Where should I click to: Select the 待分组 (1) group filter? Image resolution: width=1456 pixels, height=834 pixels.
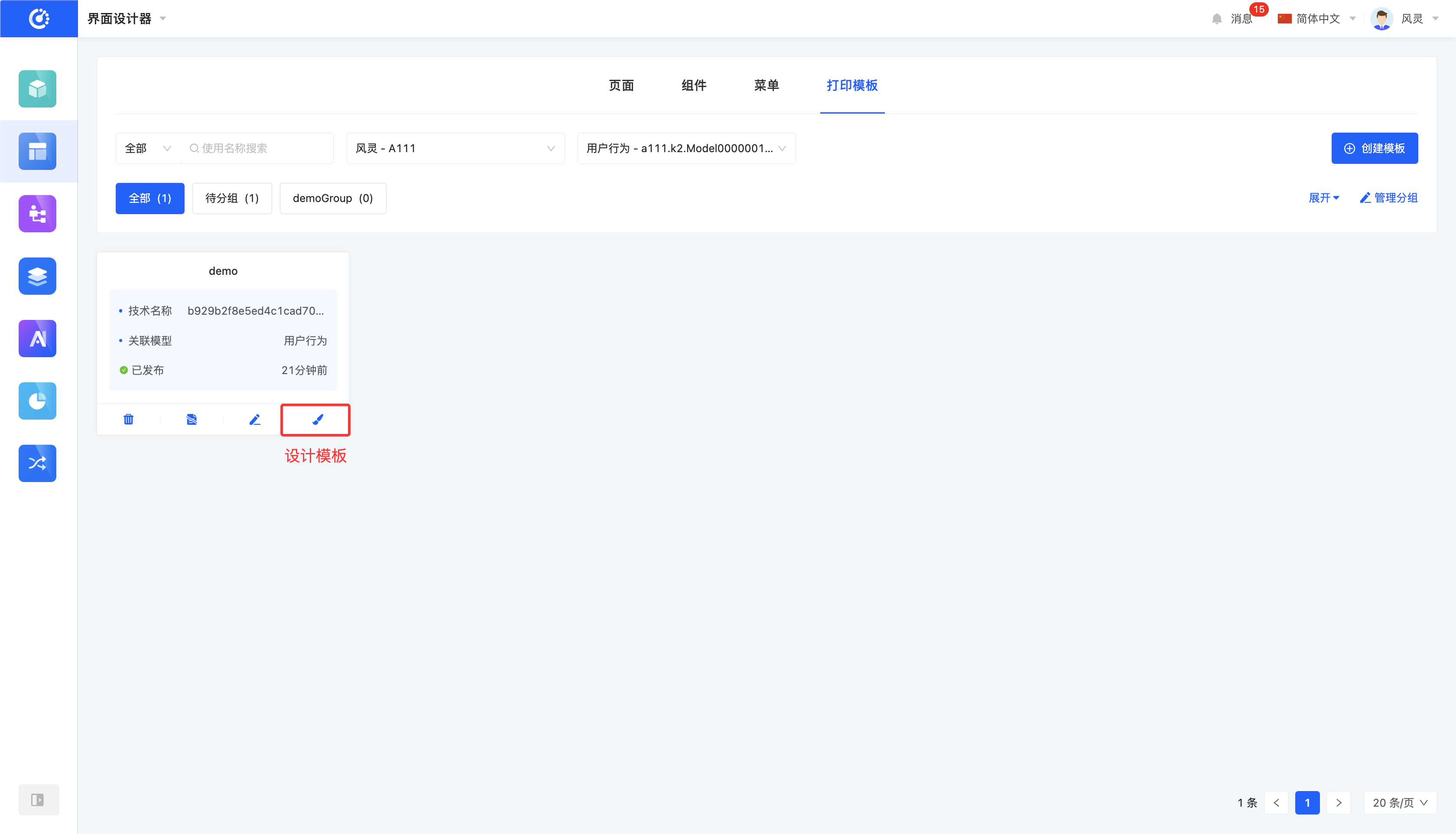point(232,198)
